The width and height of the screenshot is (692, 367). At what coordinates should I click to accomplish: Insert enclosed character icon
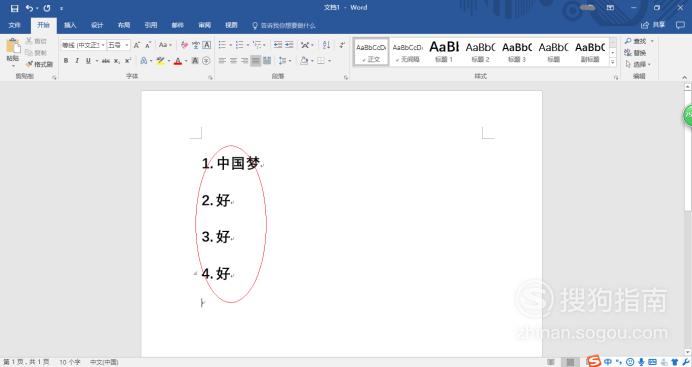(206, 61)
